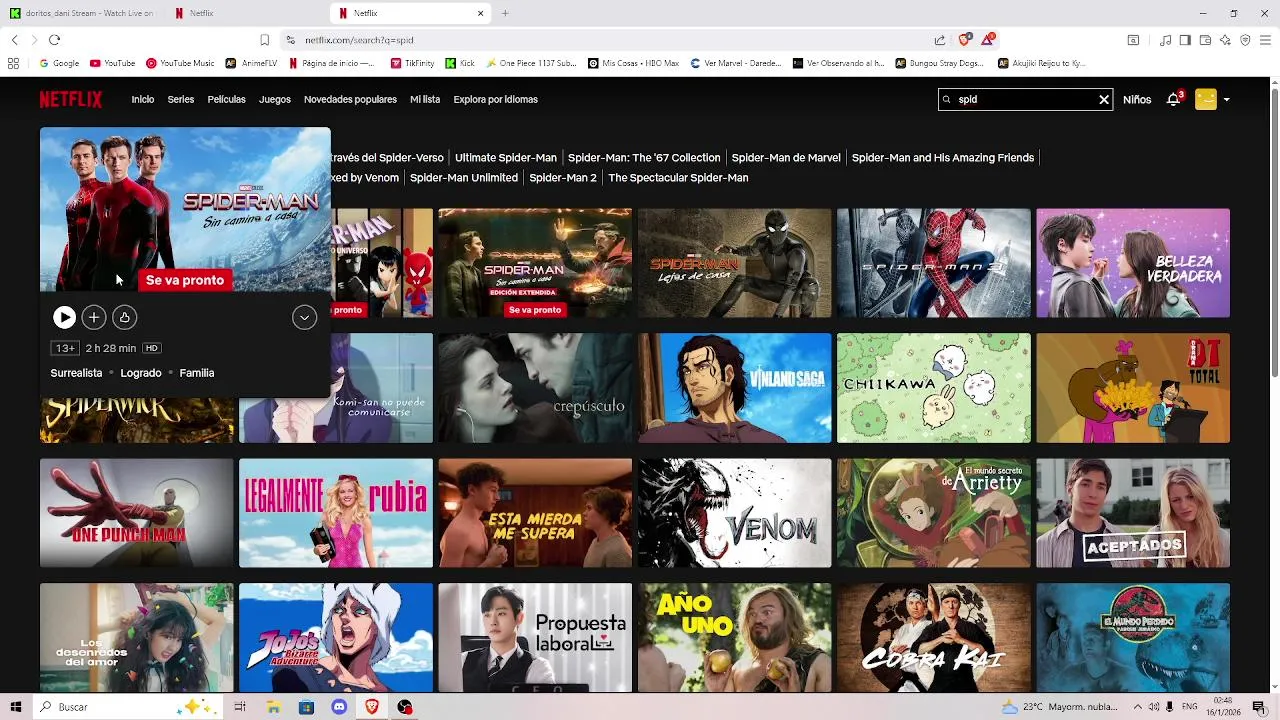Open the Series section
This screenshot has height=720, width=1280.
coord(181,99)
